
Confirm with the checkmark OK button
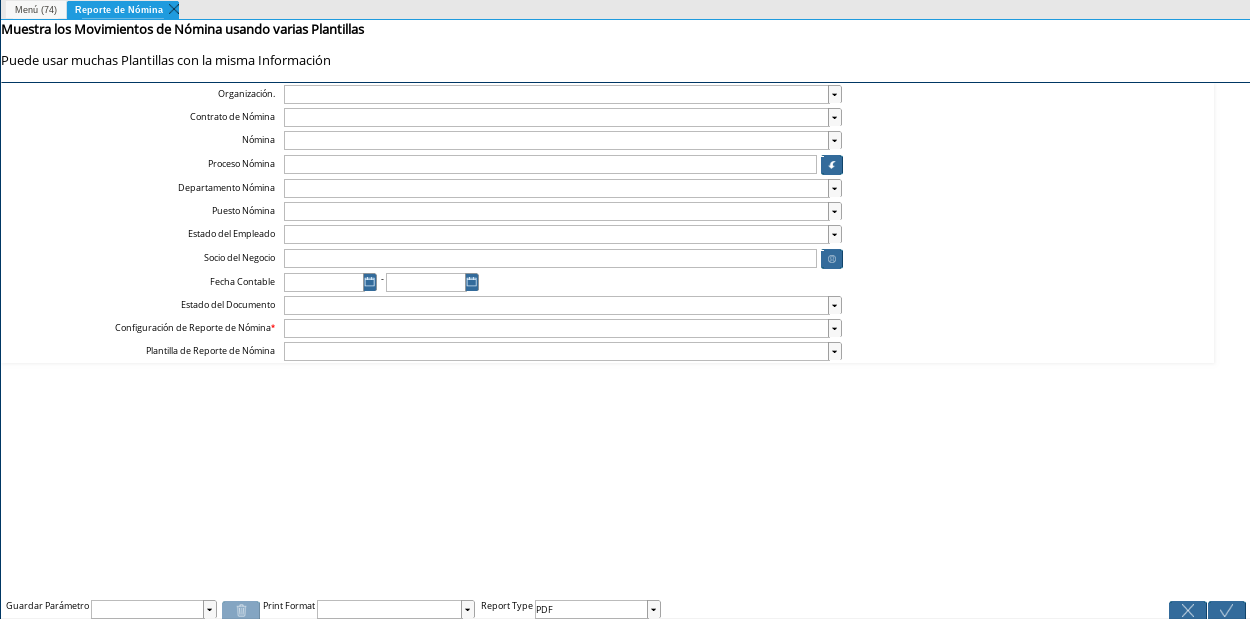(1227, 610)
